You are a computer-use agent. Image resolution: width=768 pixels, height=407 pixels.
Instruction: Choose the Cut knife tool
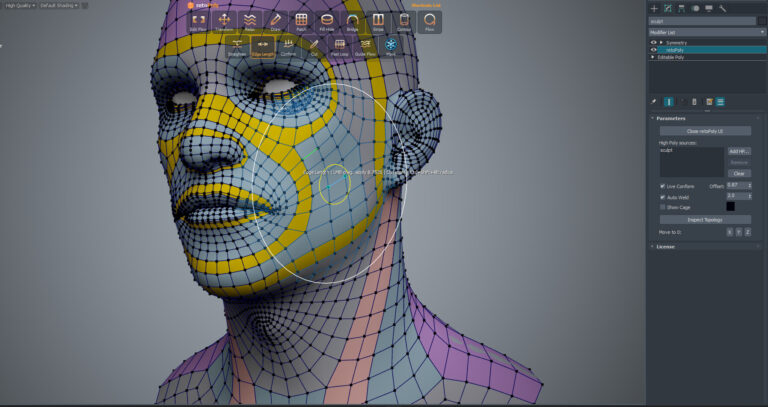[314, 47]
